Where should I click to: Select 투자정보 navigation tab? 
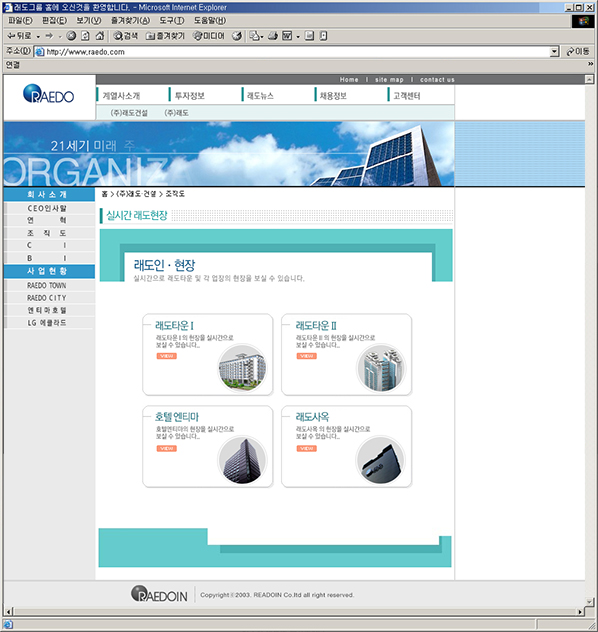click(x=190, y=96)
